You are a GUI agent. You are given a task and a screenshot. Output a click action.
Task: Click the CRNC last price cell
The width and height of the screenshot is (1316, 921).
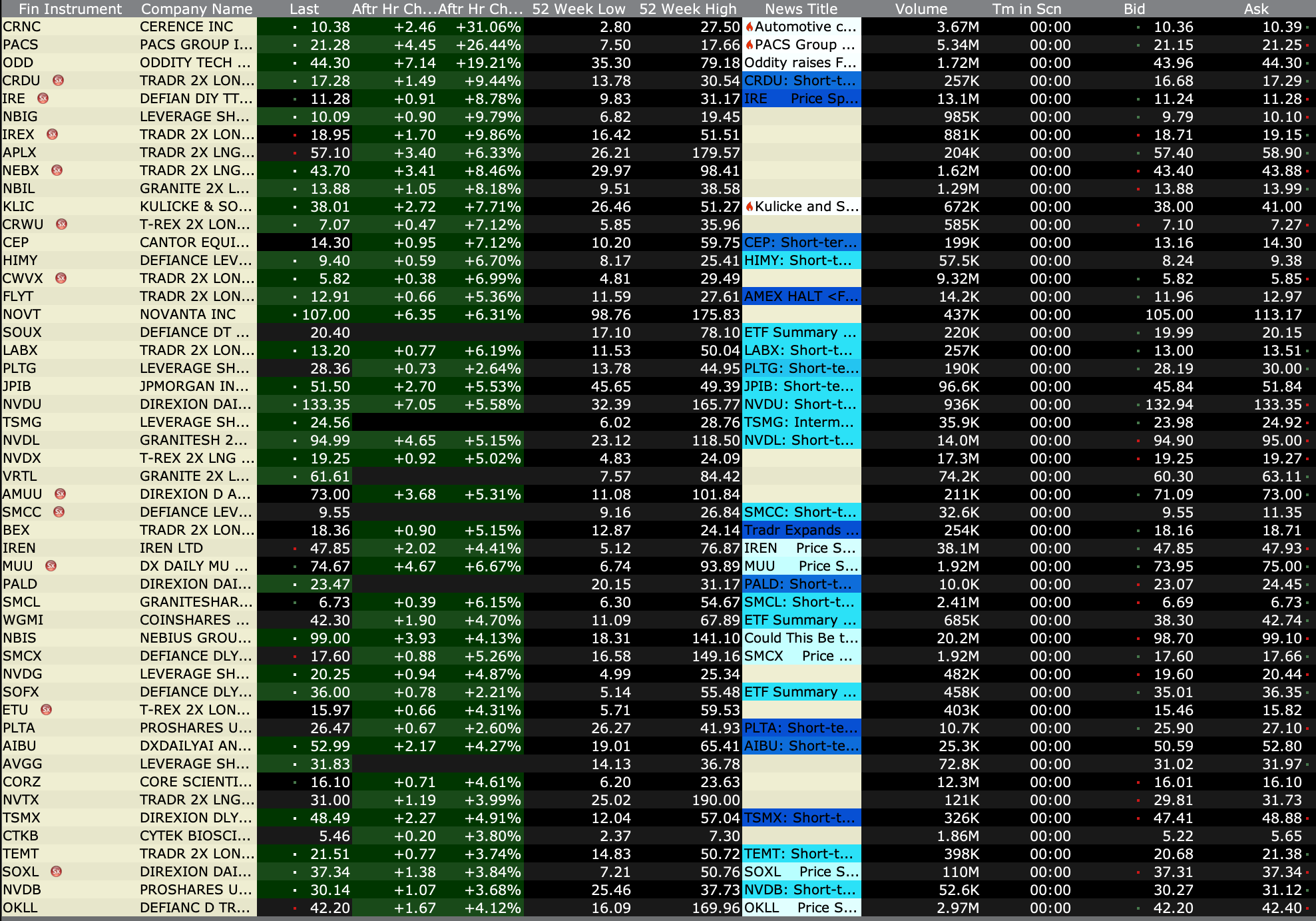click(x=329, y=27)
